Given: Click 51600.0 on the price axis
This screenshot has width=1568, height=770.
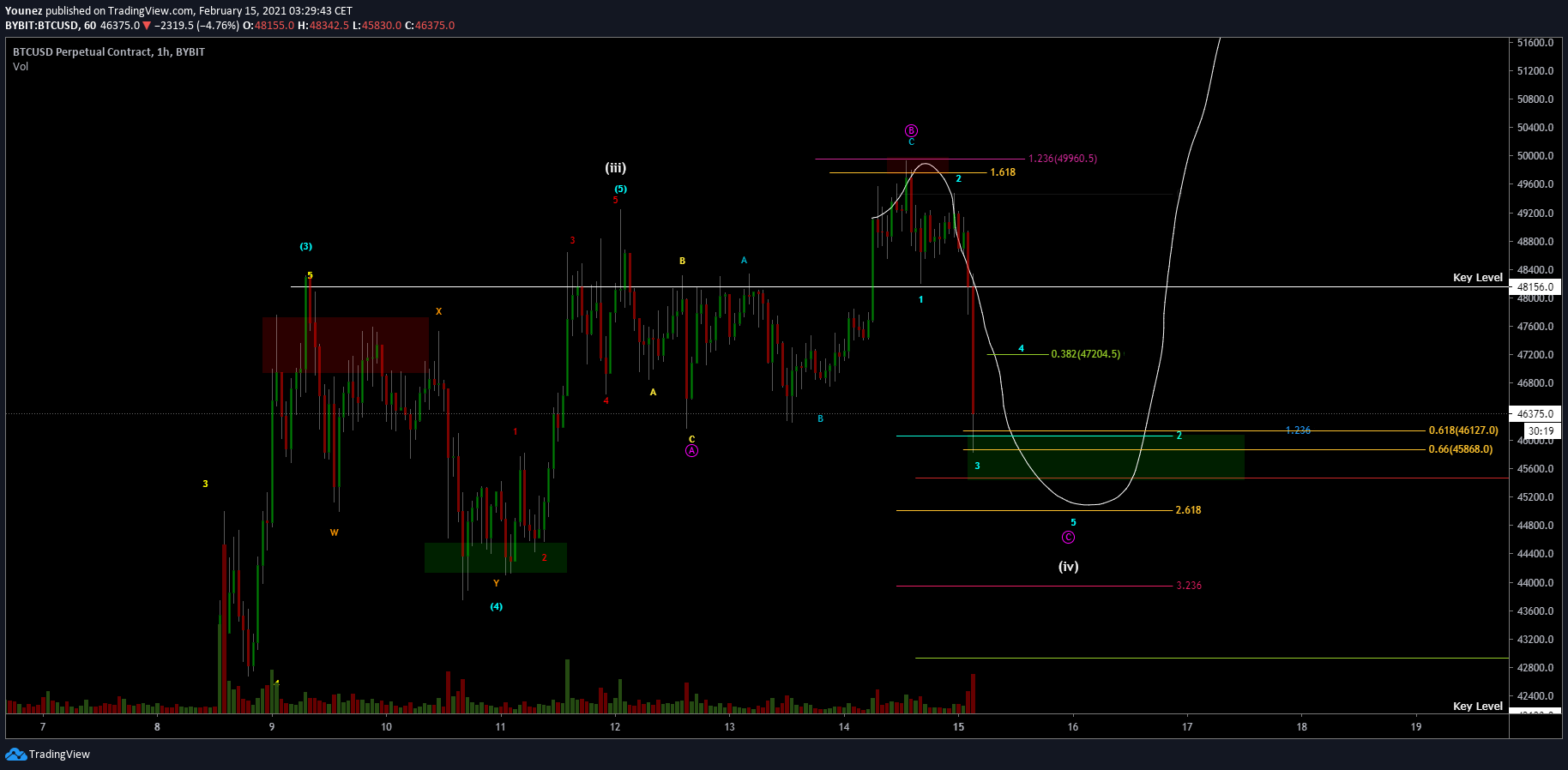Looking at the screenshot, I should (1535, 43).
